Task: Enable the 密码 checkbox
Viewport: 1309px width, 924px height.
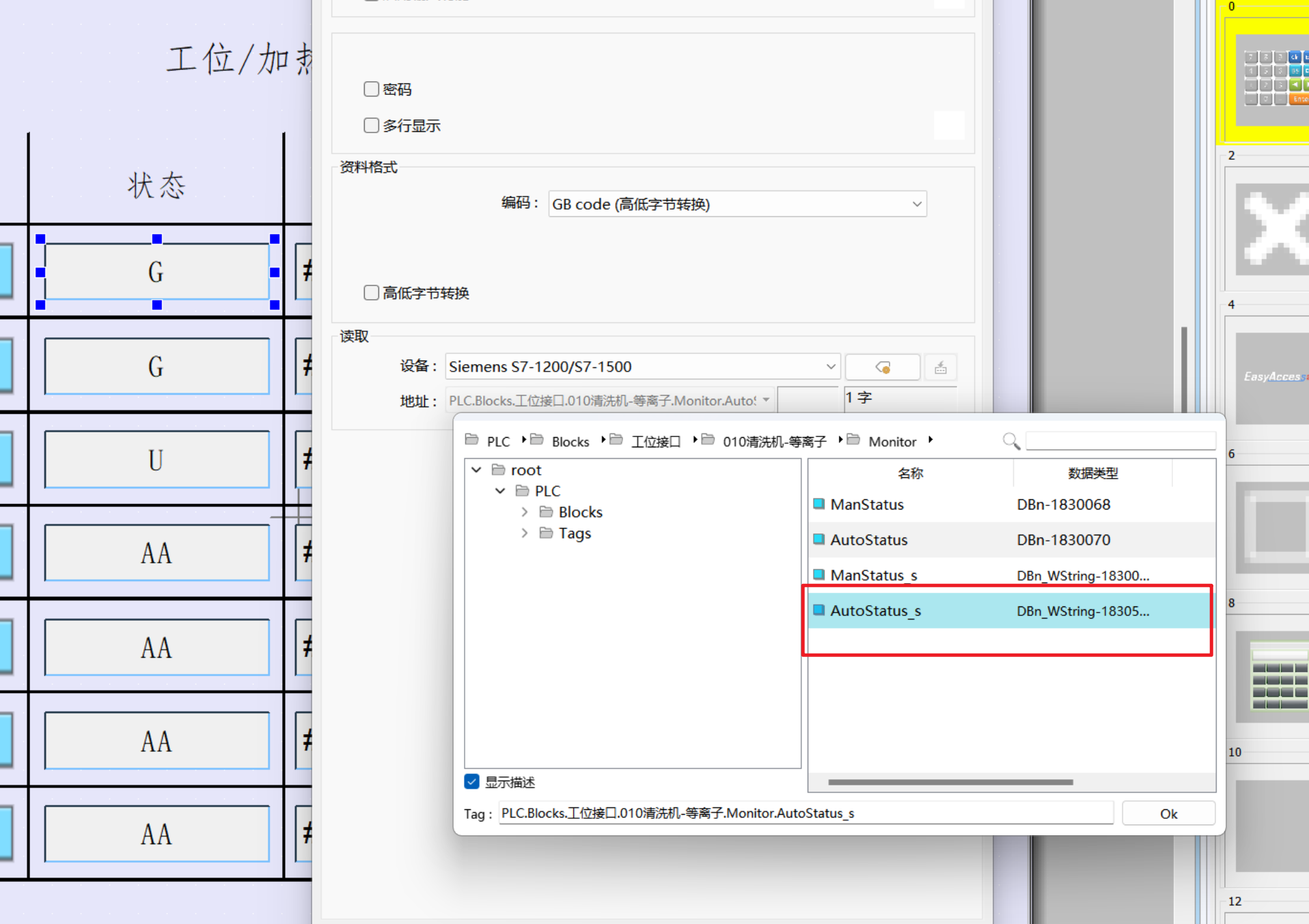Action: pos(372,89)
